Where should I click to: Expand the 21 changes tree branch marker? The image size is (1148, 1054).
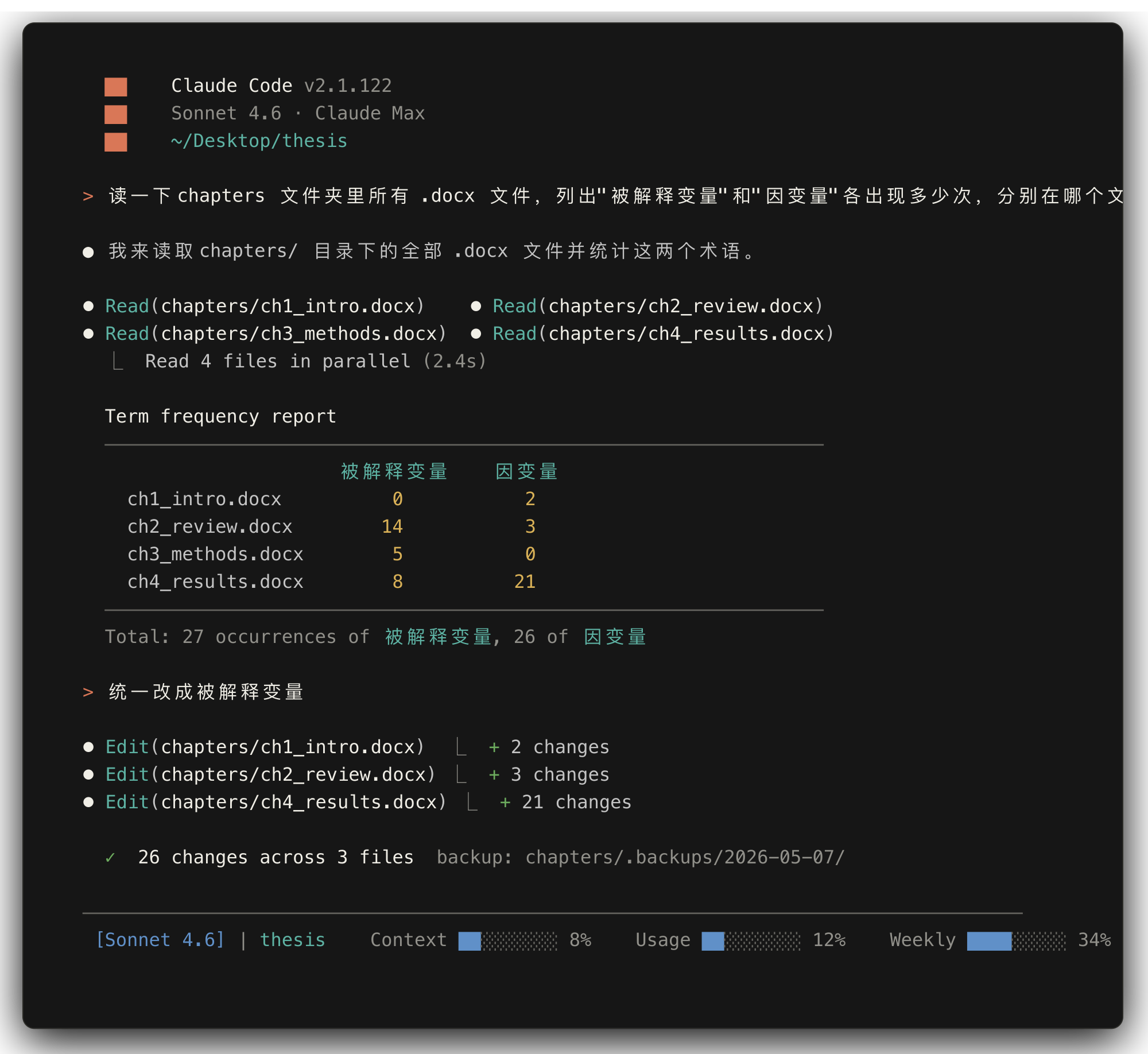click(x=472, y=803)
